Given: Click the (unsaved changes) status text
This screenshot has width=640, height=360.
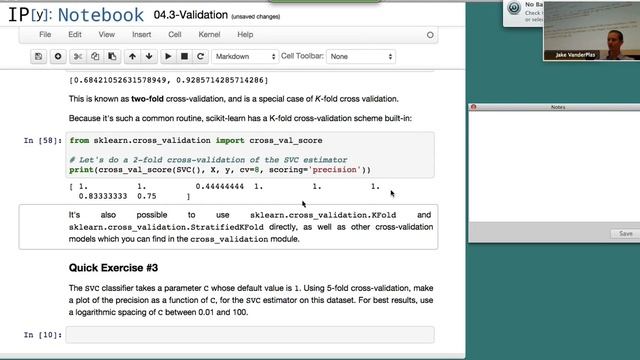Looking at the screenshot, I should (x=256, y=17).
